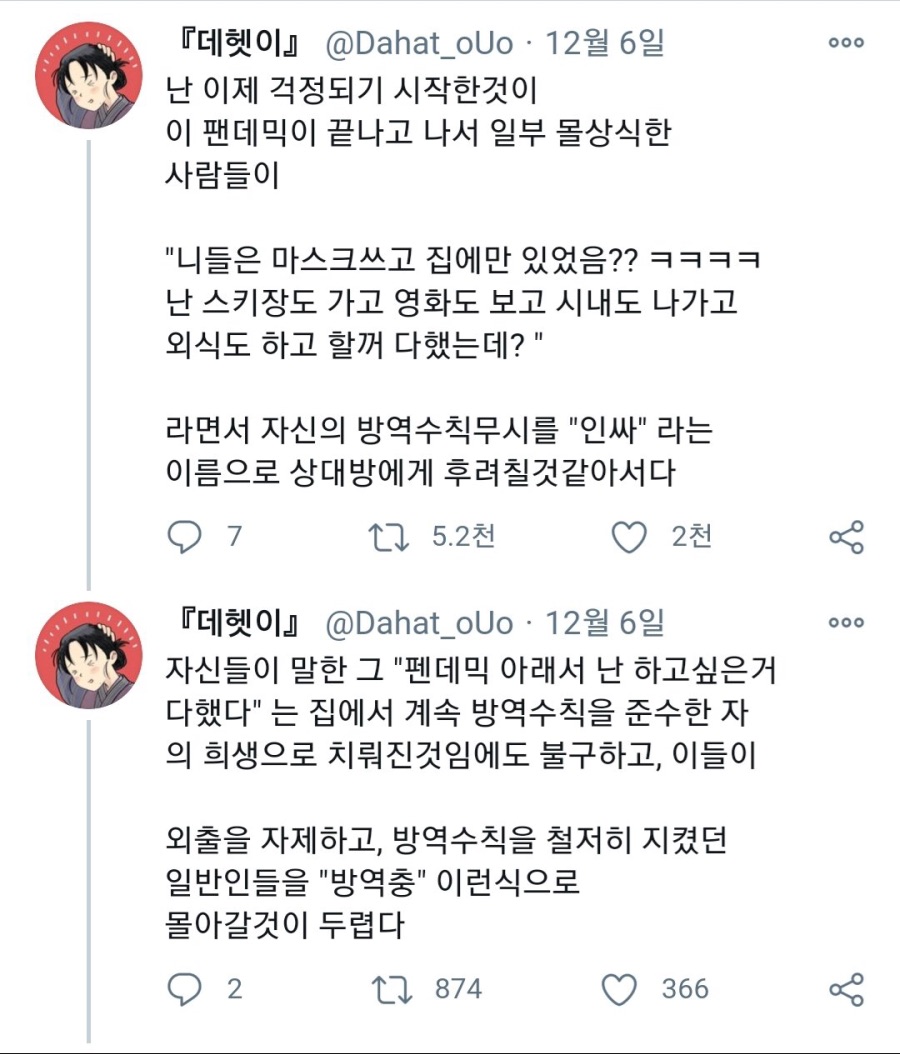Like the first tweet with 2천 likes

point(629,537)
